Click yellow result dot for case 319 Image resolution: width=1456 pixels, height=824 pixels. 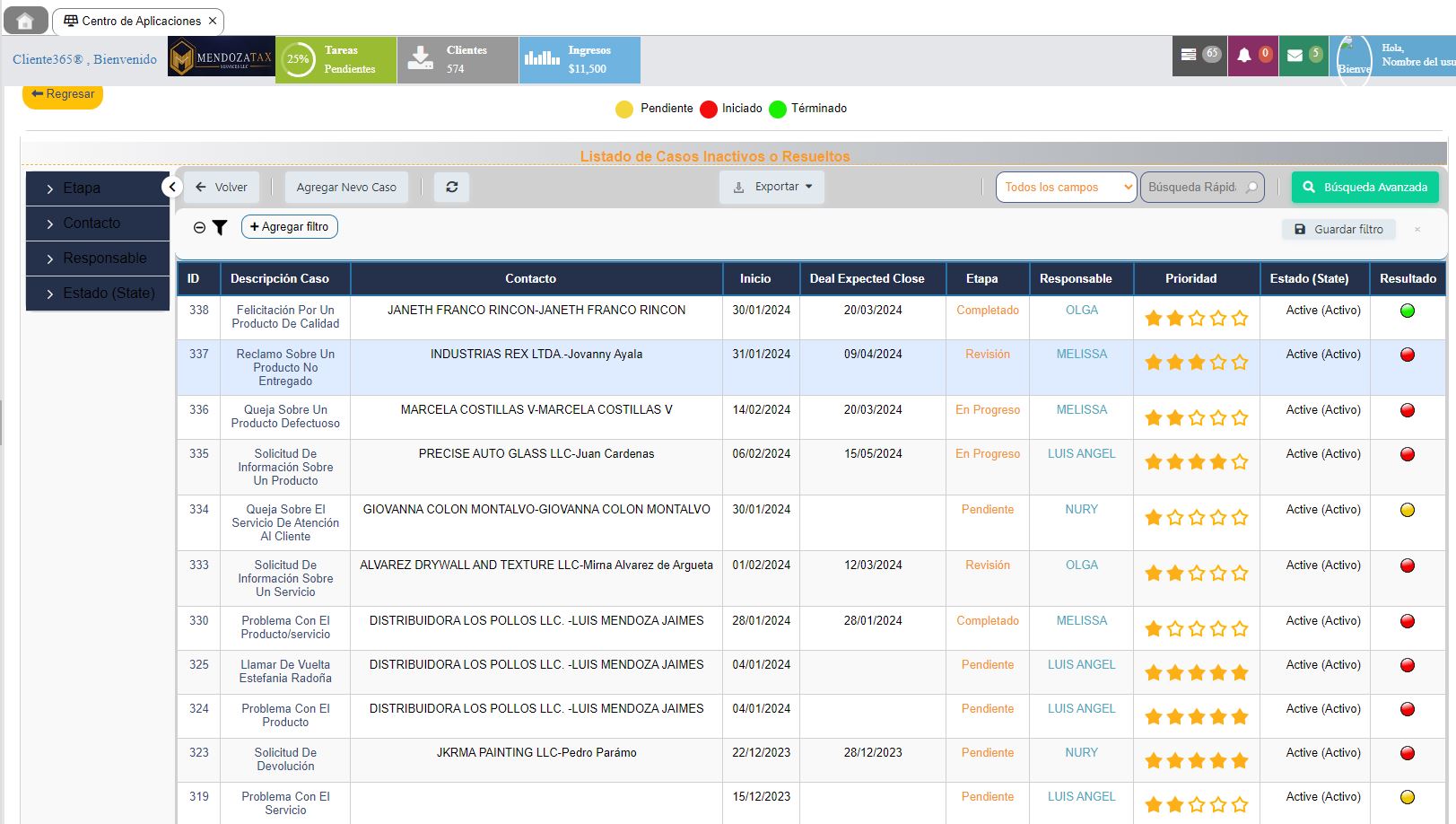click(1408, 797)
